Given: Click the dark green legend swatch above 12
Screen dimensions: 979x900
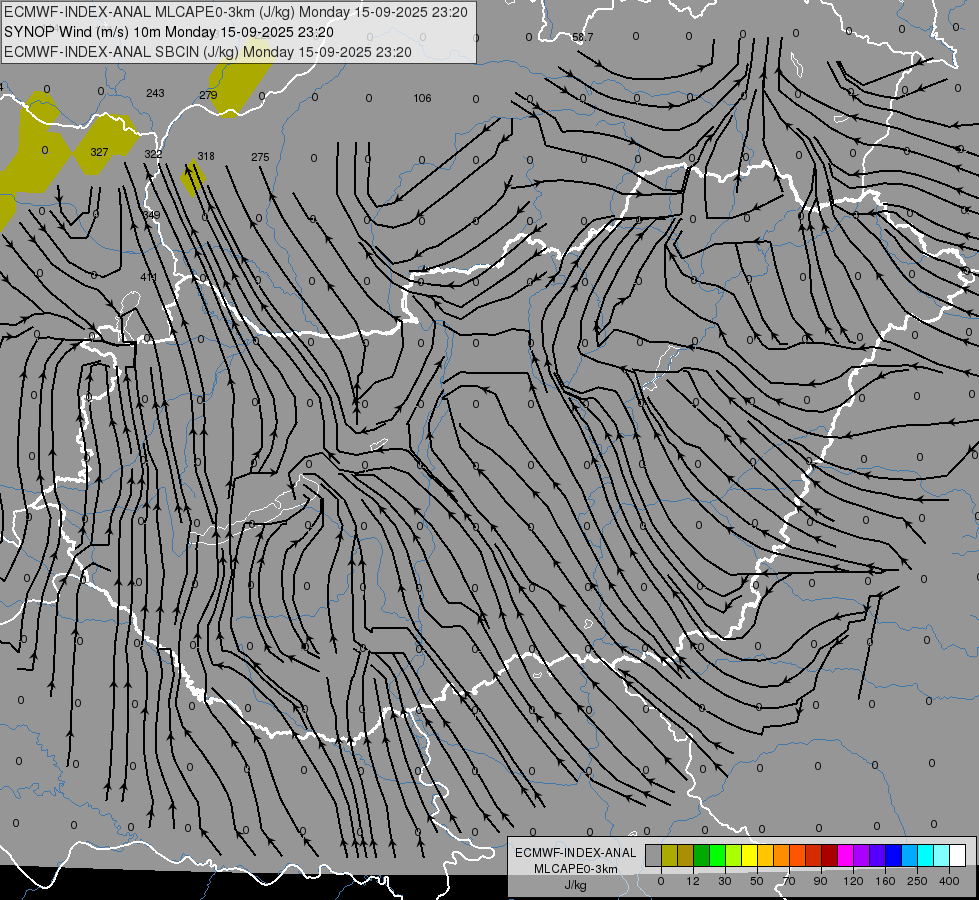Looking at the screenshot, I should point(701,855).
